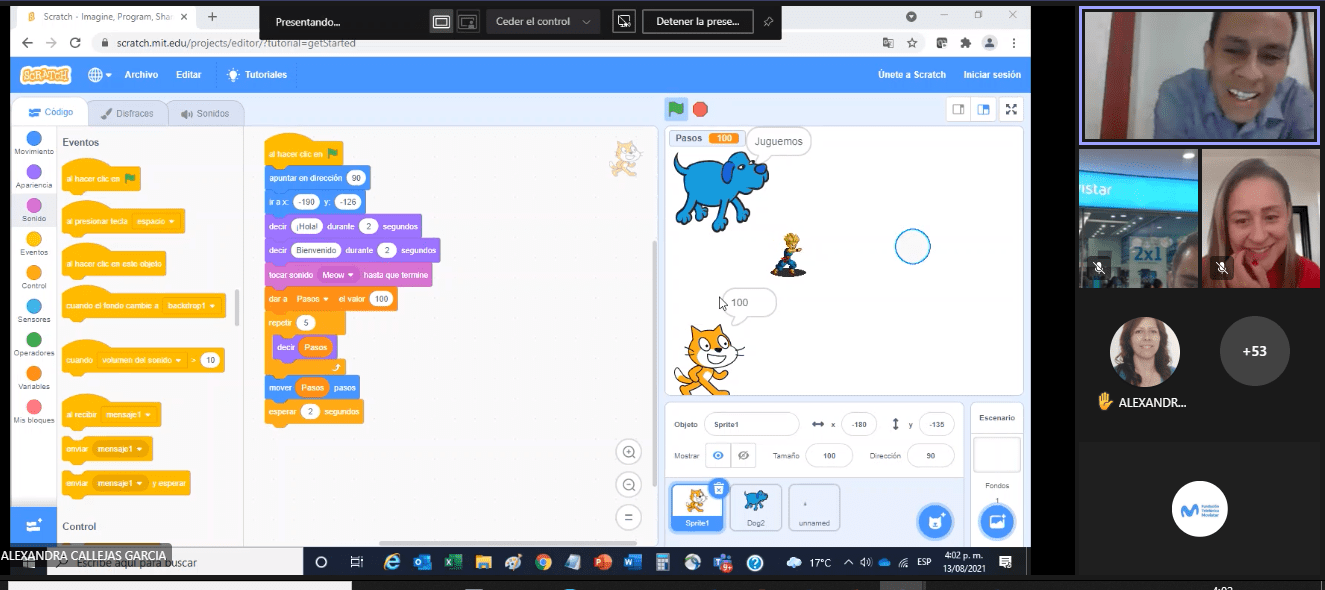Open the browser extensions puzzle icon

(x=965, y=43)
